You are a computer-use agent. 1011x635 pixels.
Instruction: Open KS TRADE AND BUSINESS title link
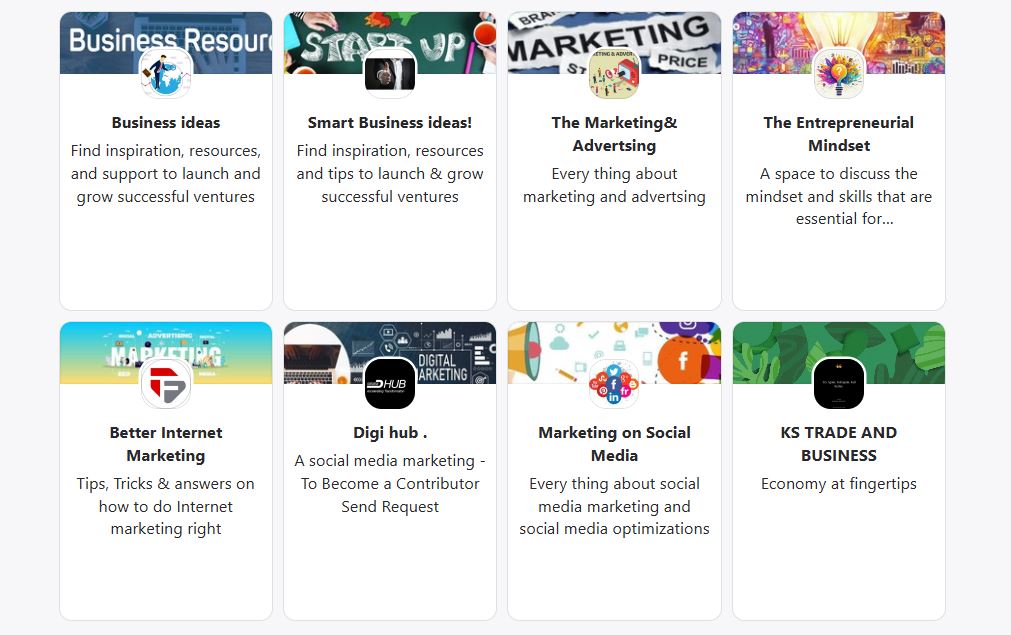pyautogui.click(x=838, y=444)
